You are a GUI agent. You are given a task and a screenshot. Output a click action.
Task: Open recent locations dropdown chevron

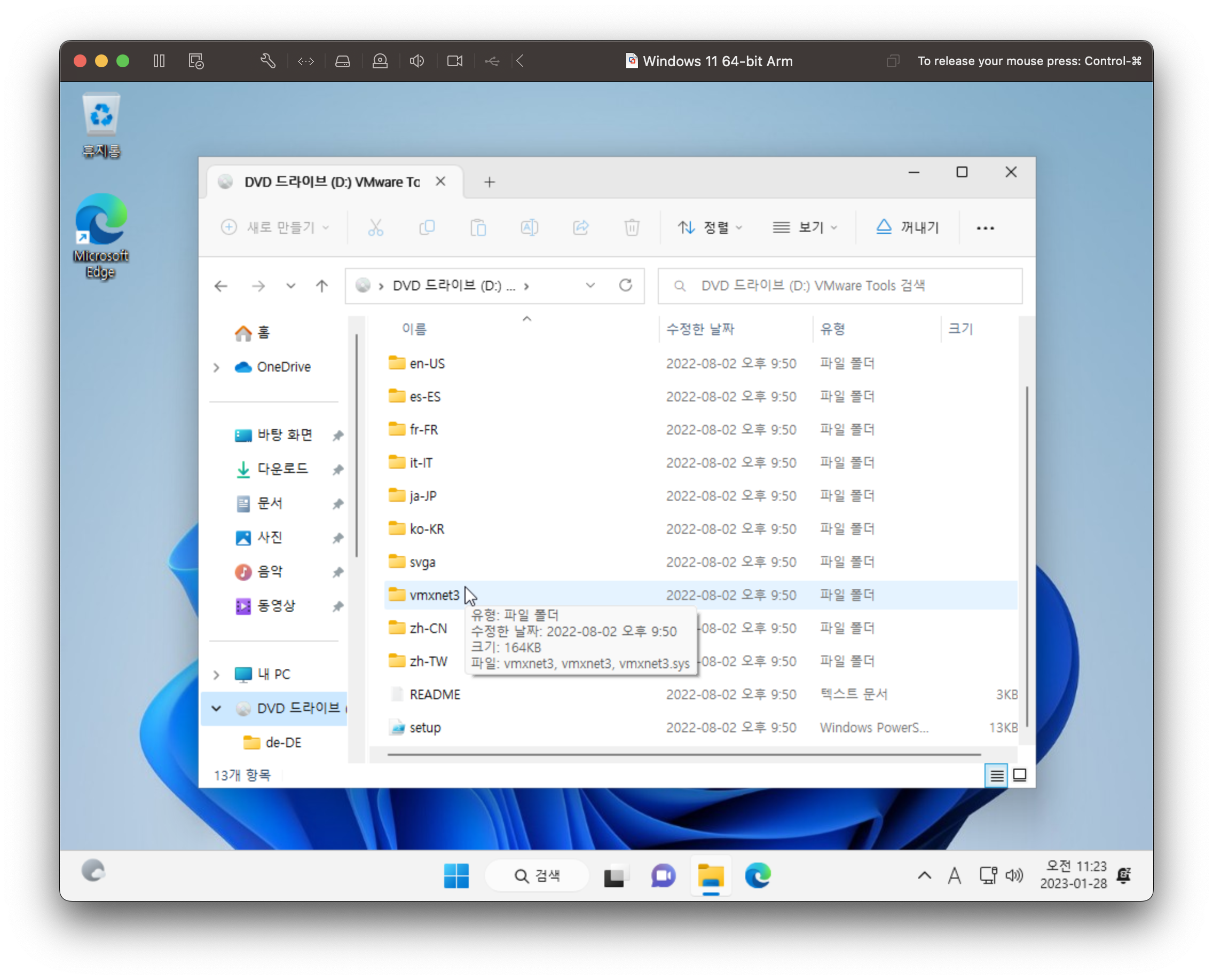290,286
